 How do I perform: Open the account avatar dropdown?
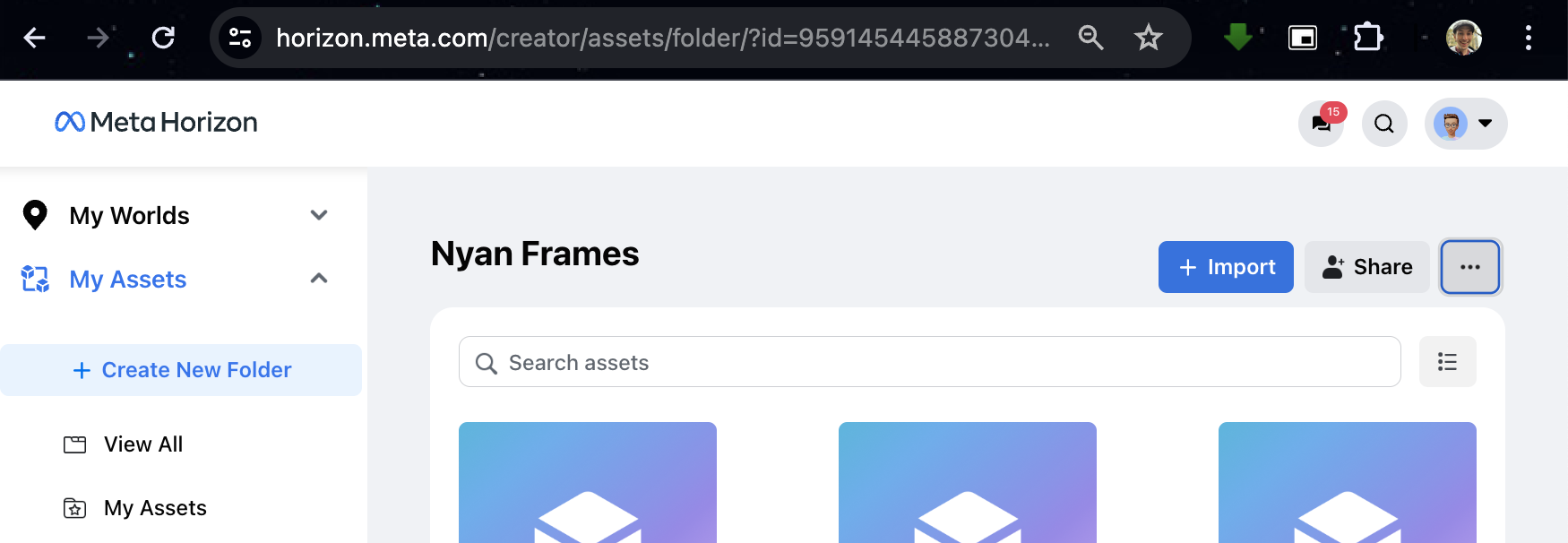point(1466,124)
